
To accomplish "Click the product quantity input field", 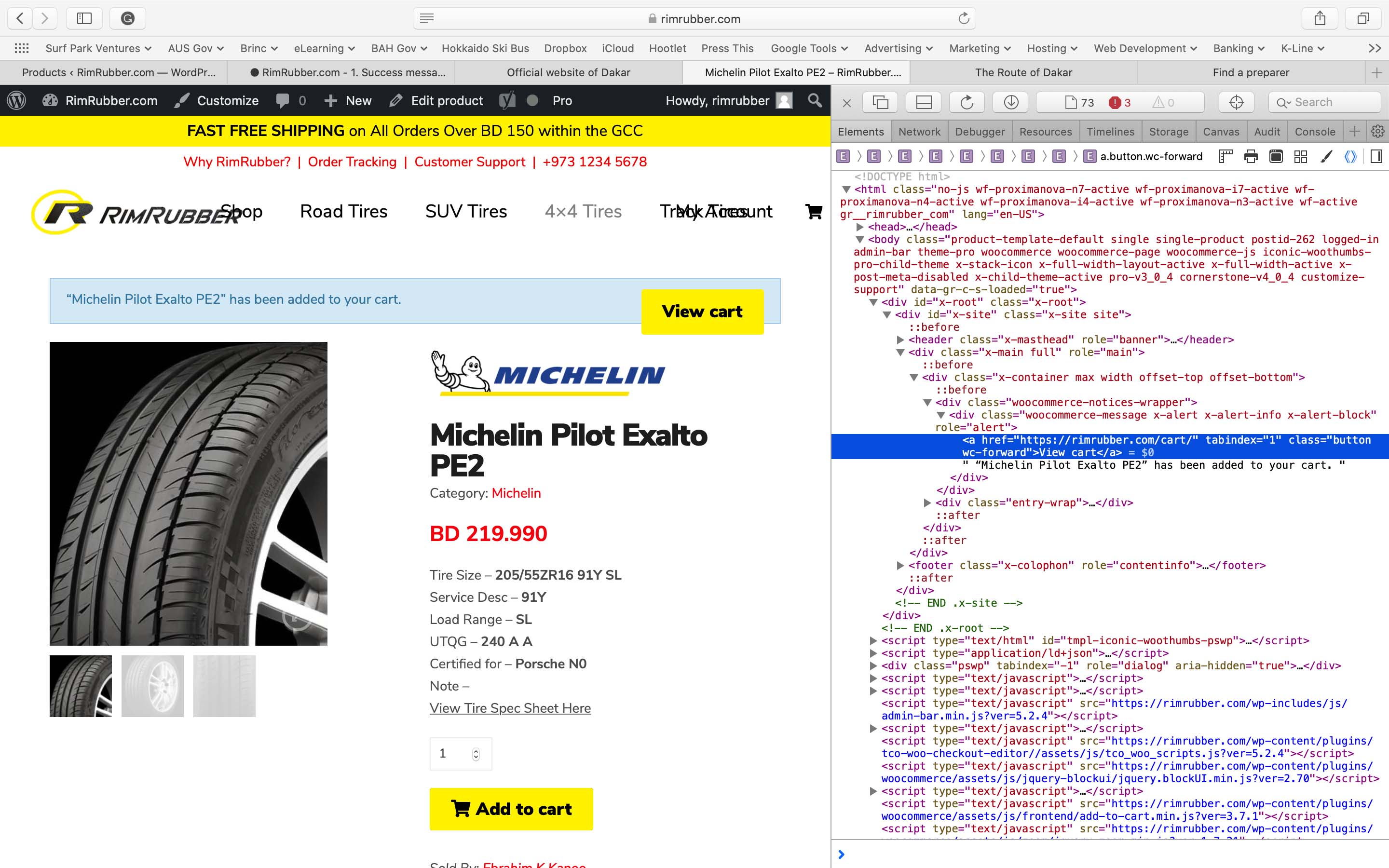I will 460,754.
